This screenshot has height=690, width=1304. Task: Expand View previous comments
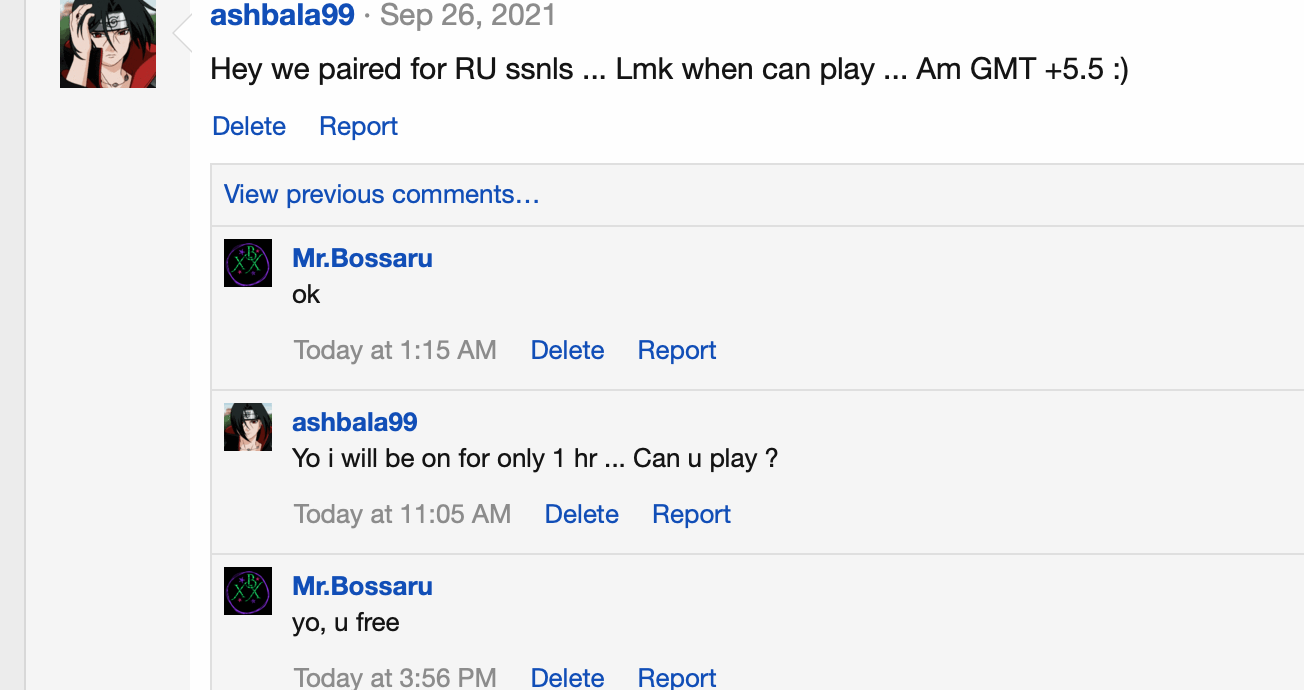381,194
